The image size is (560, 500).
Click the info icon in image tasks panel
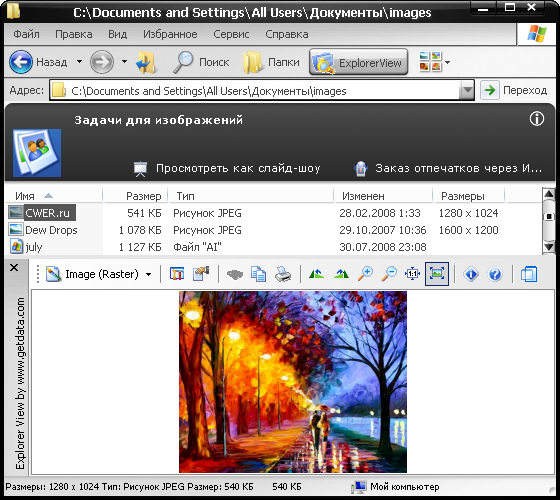pos(537,119)
